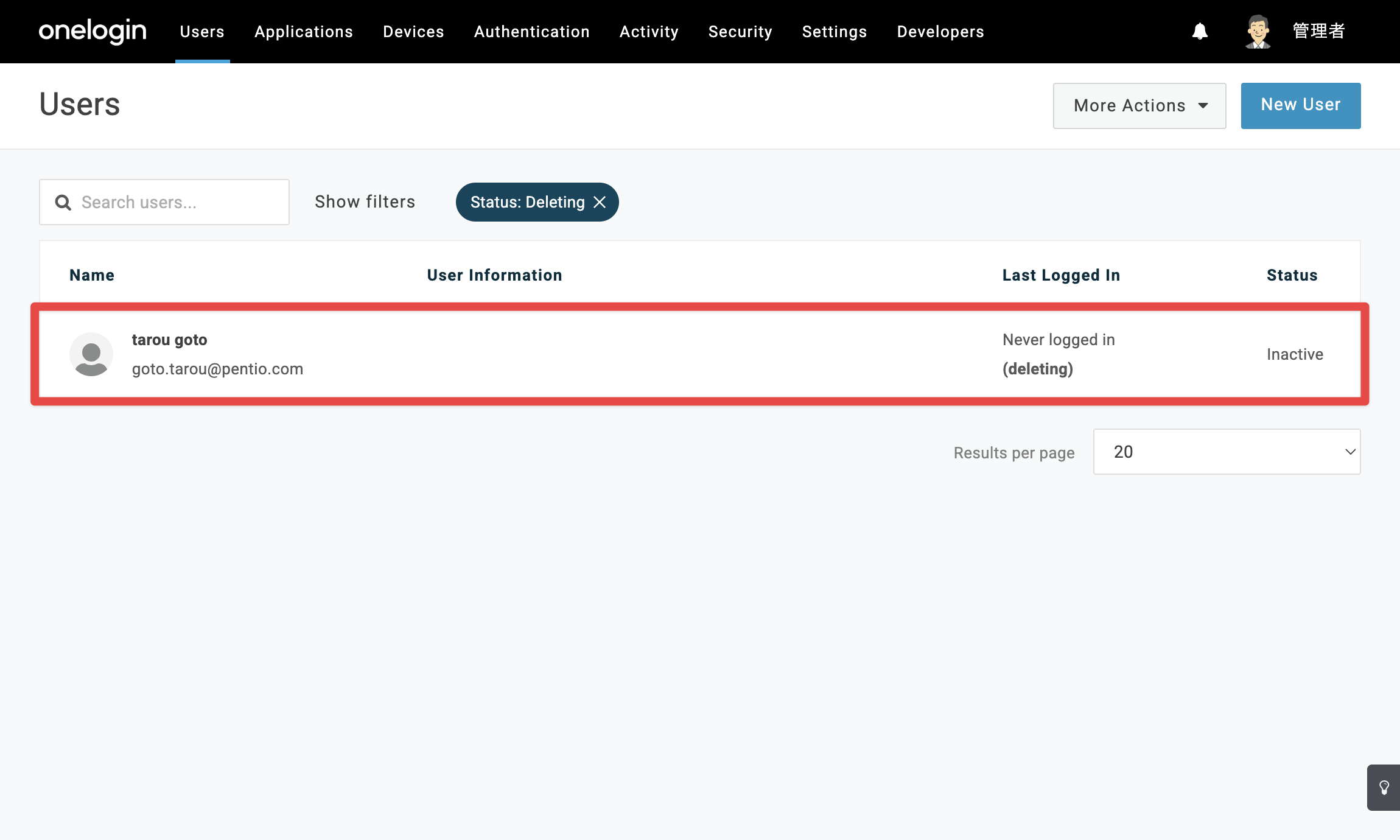Remove the Status: Deleting filter

pos(600,202)
